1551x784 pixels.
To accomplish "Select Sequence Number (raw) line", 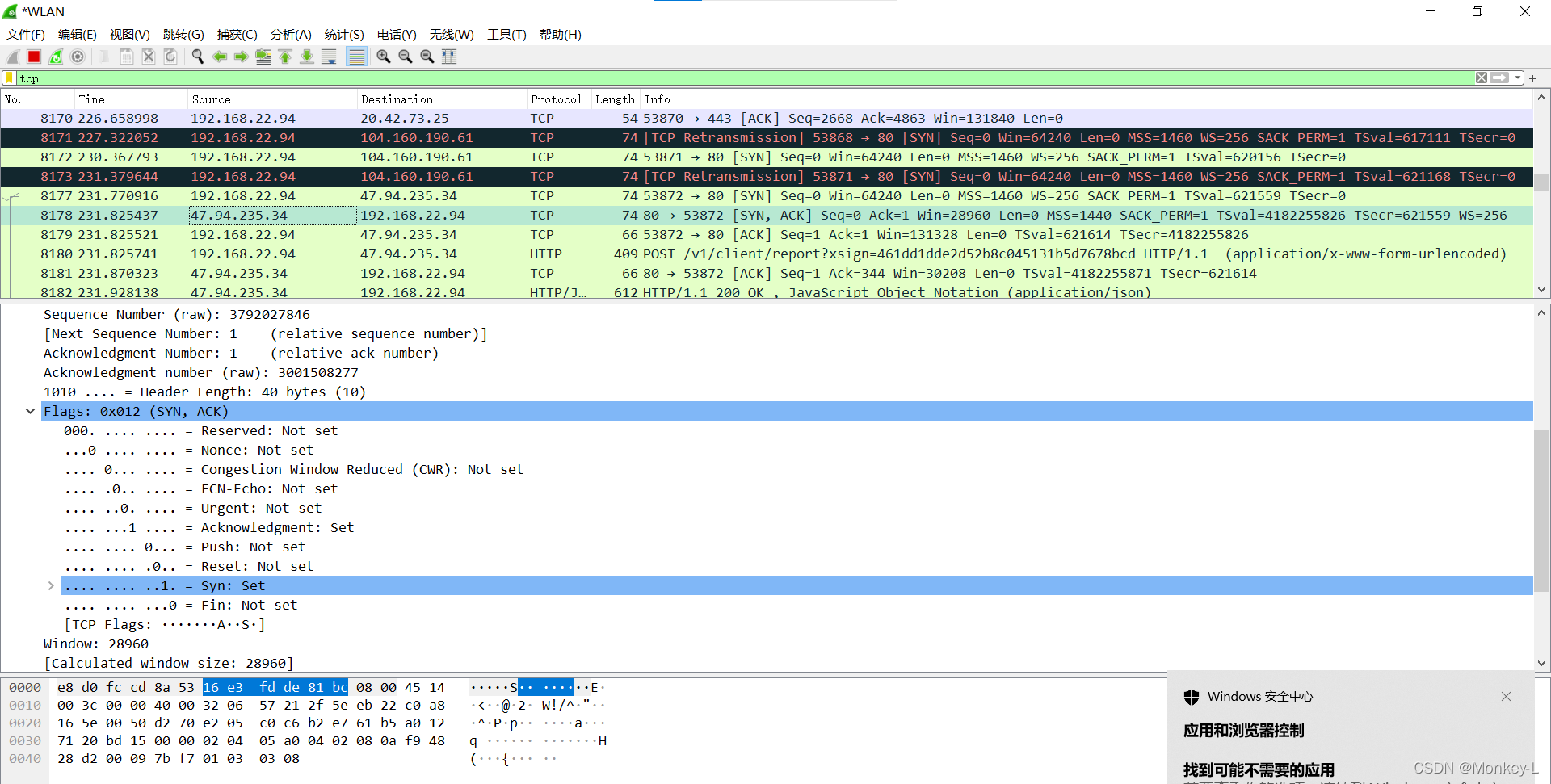I will click(177, 314).
